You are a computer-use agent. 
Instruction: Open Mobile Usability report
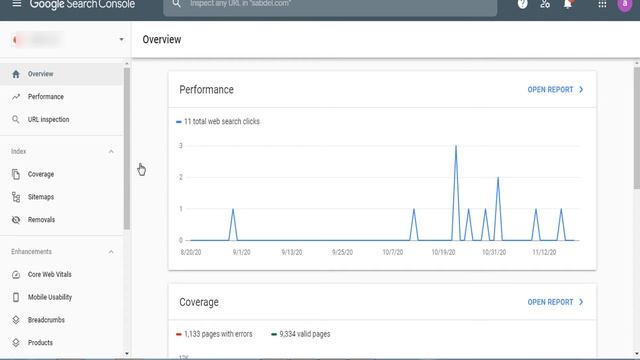[61, 297]
